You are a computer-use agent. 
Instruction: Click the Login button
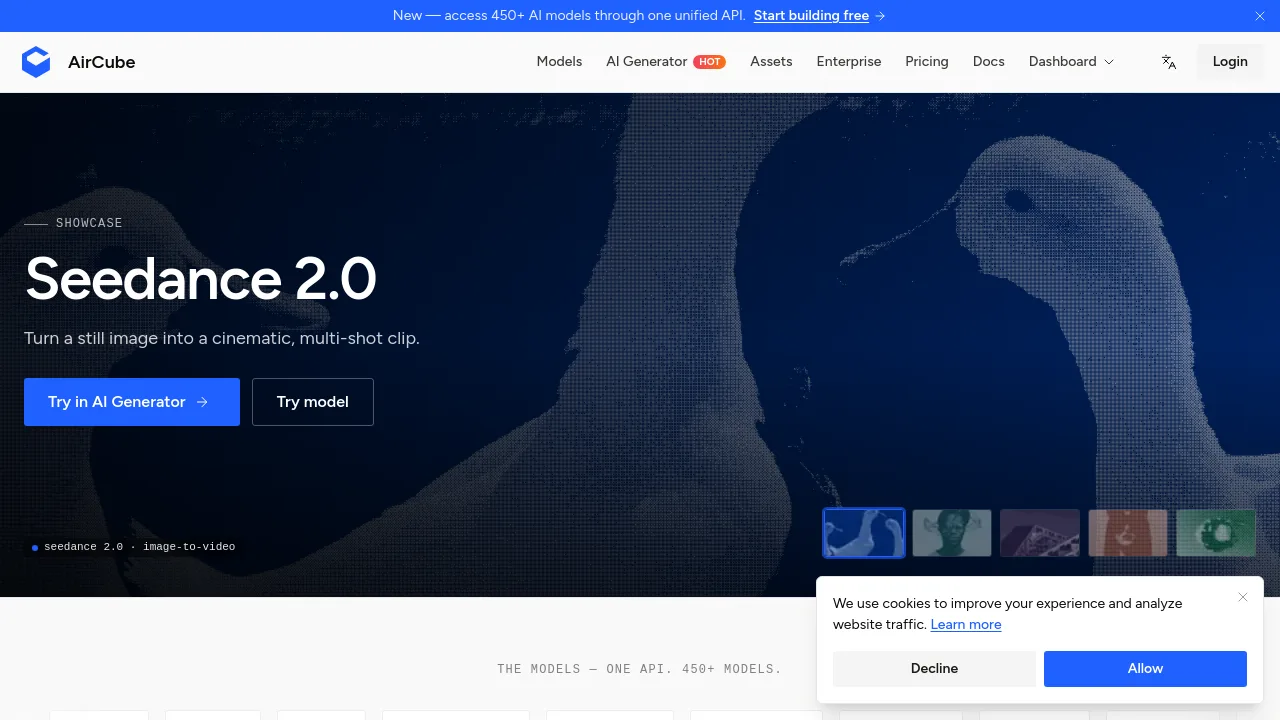point(1230,62)
